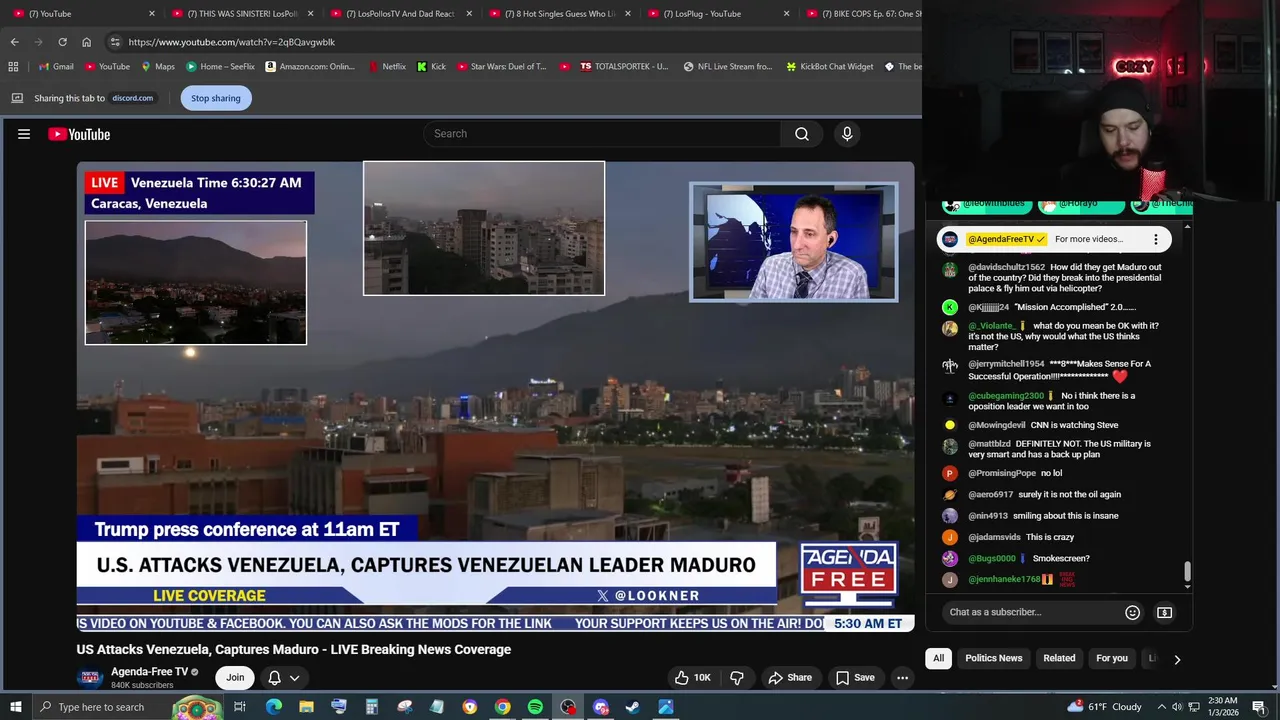Image resolution: width=1280 pixels, height=720 pixels.
Task: Toggle channel notification bell
Action: pos(274,677)
